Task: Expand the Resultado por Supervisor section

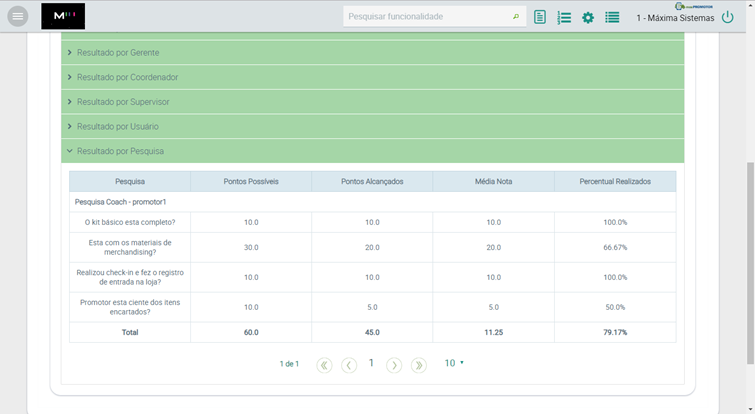Action: [x=123, y=102]
